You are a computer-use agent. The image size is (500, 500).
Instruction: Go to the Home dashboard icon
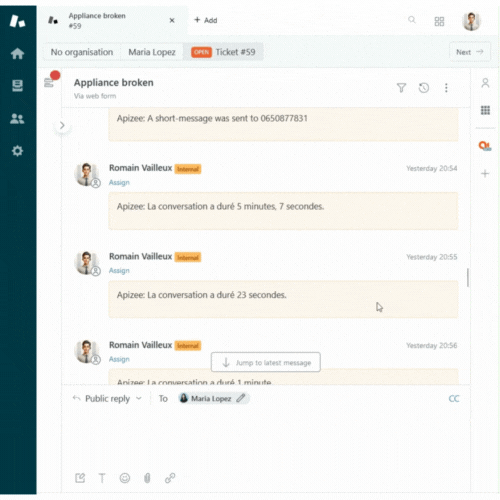click(17, 53)
